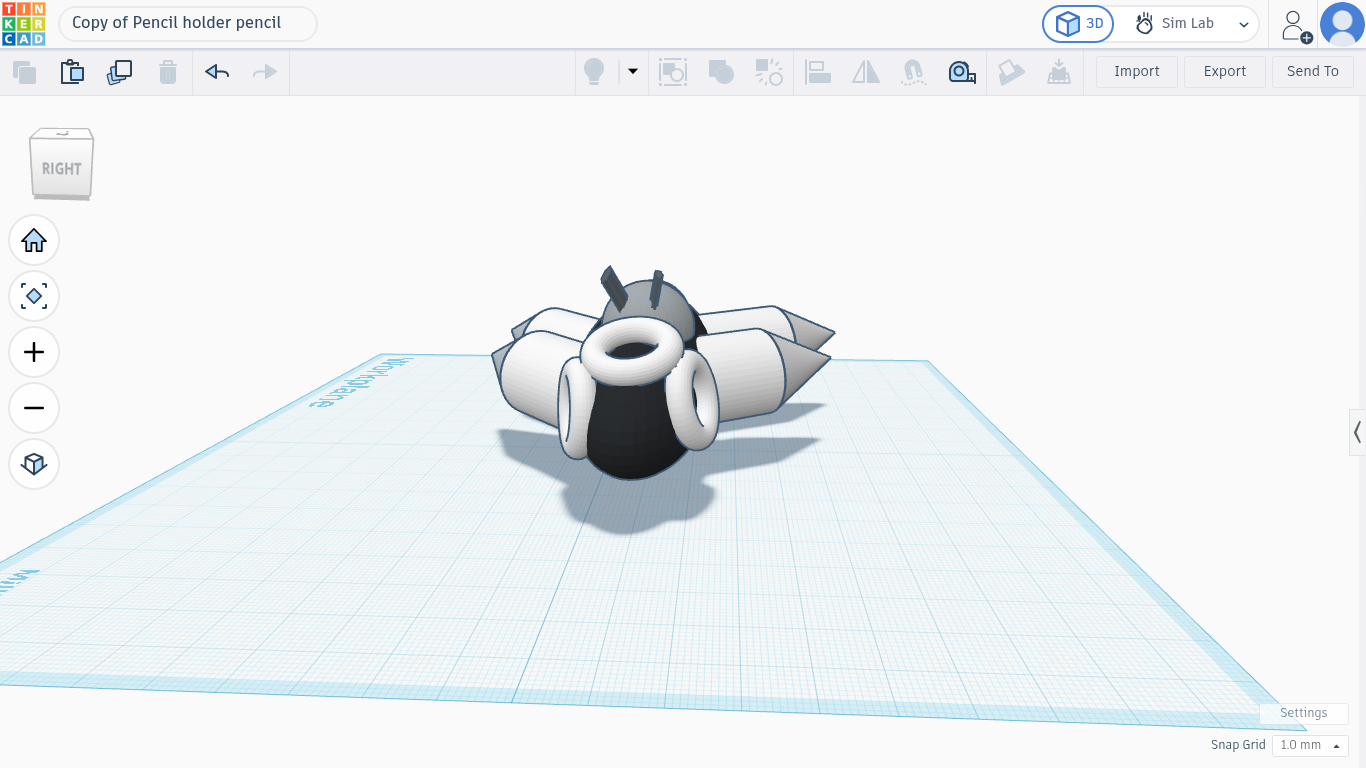Toggle perspective and orthographic view

(x=34, y=464)
